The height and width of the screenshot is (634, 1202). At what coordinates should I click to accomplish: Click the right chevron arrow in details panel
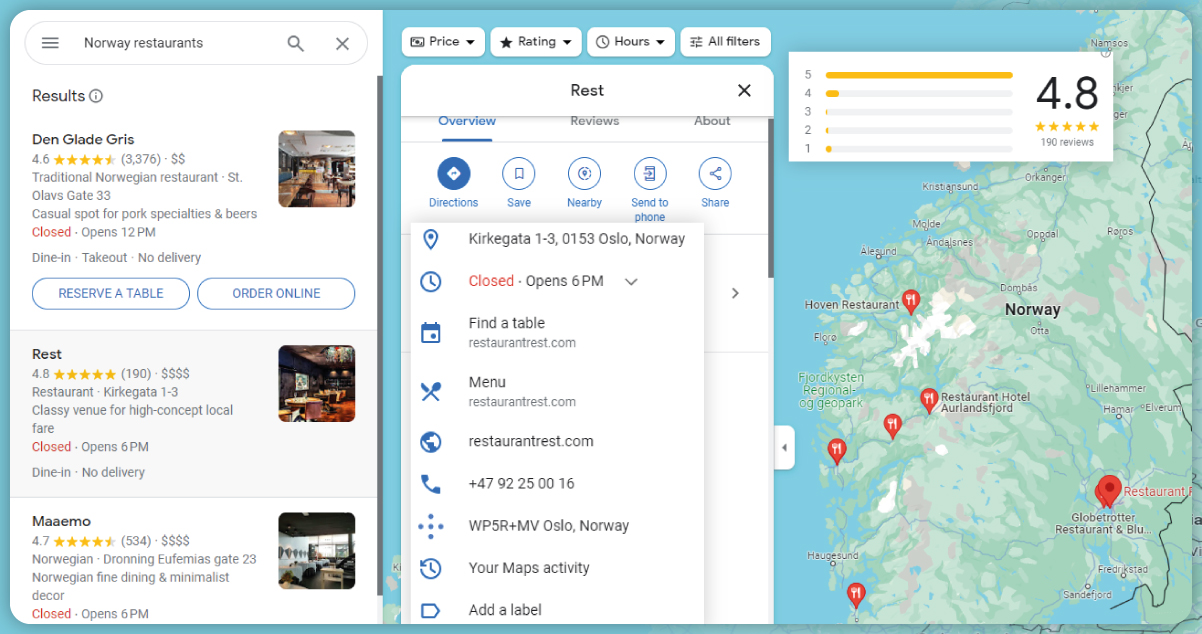[x=735, y=293]
